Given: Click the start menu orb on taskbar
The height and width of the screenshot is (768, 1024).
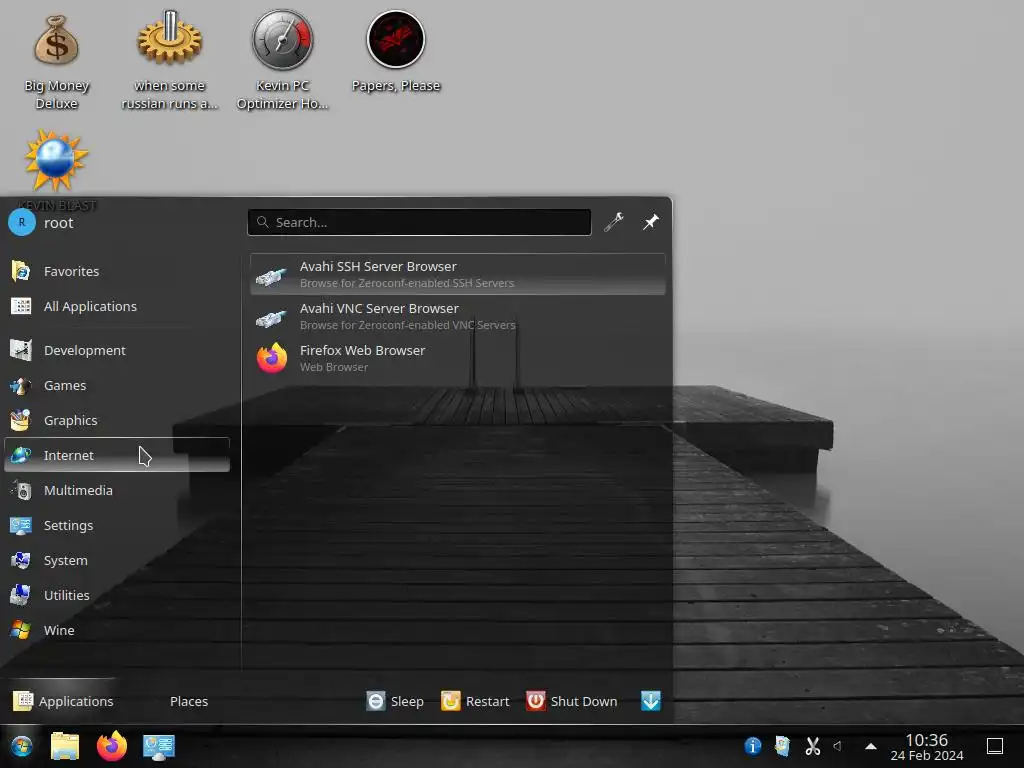Looking at the screenshot, I should 22,746.
